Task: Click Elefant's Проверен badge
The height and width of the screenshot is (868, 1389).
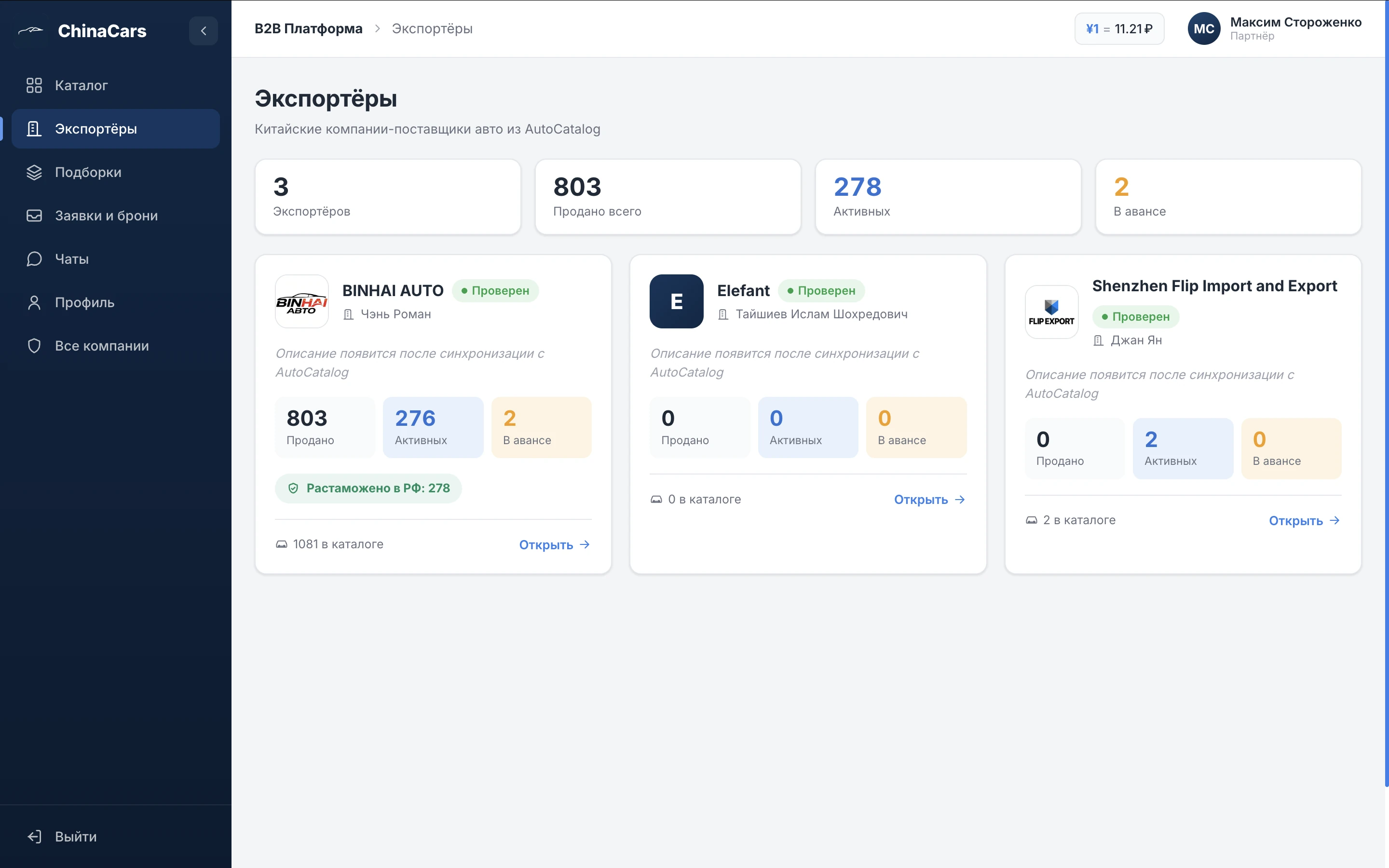Action: pyautogui.click(x=821, y=290)
